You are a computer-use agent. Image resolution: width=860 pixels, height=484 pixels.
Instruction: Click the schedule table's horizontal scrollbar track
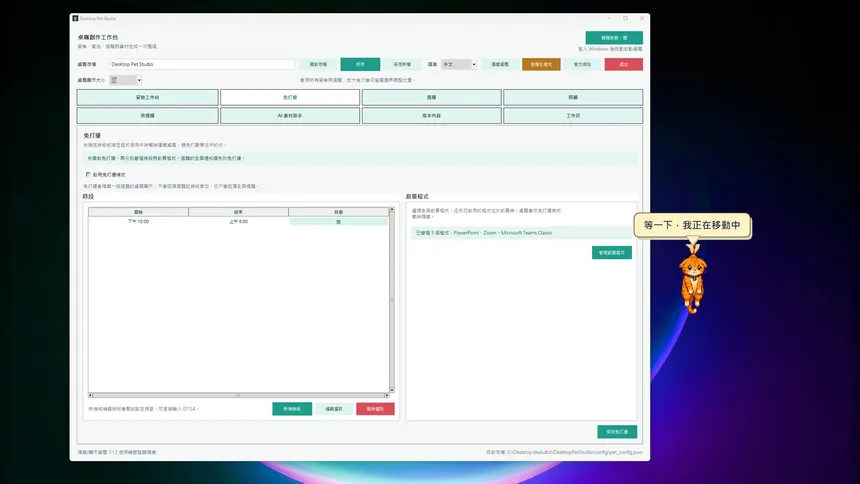point(239,395)
